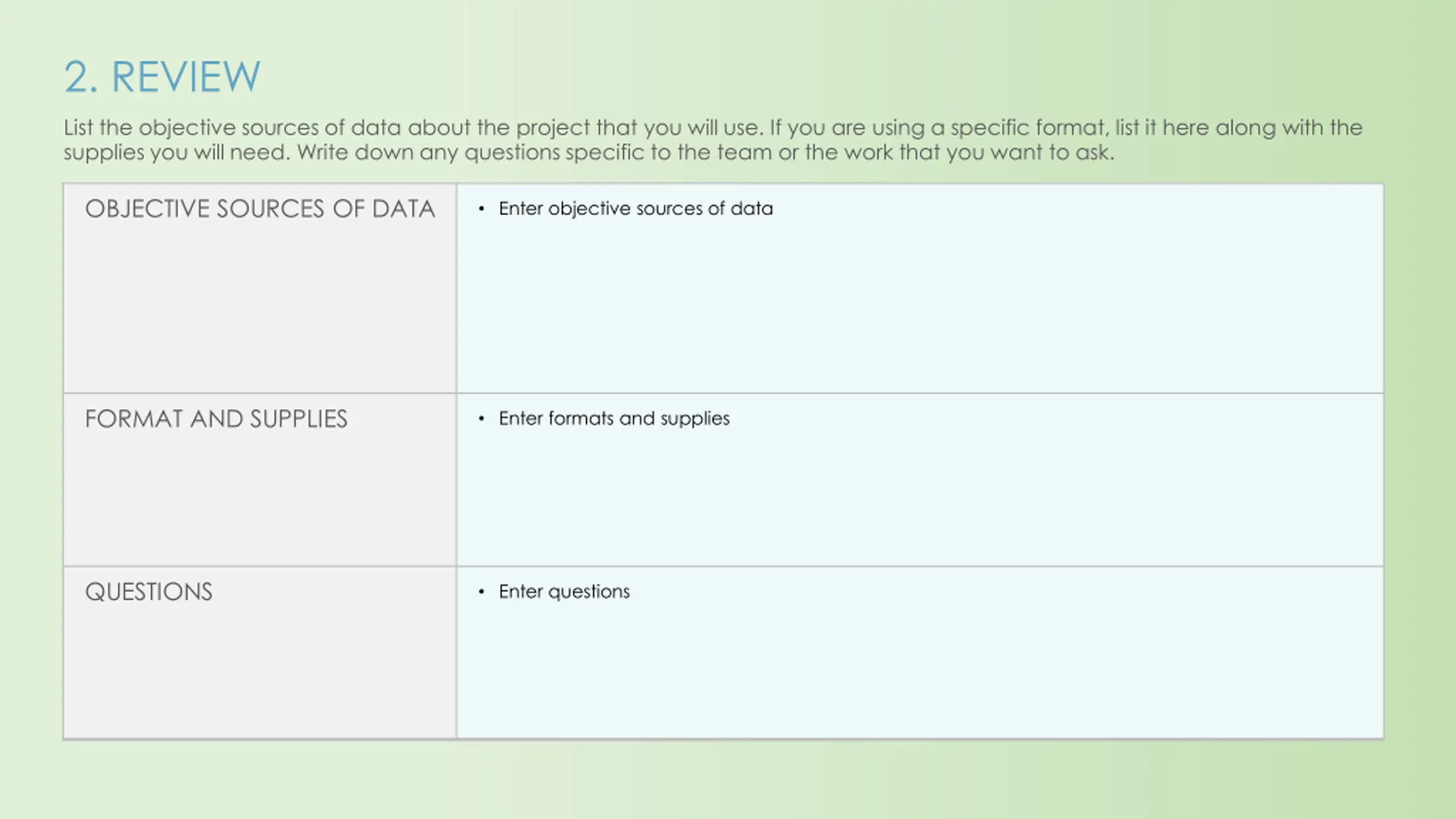
Task: Click the 'QUESTIONS' header cell
Action: click(260, 652)
